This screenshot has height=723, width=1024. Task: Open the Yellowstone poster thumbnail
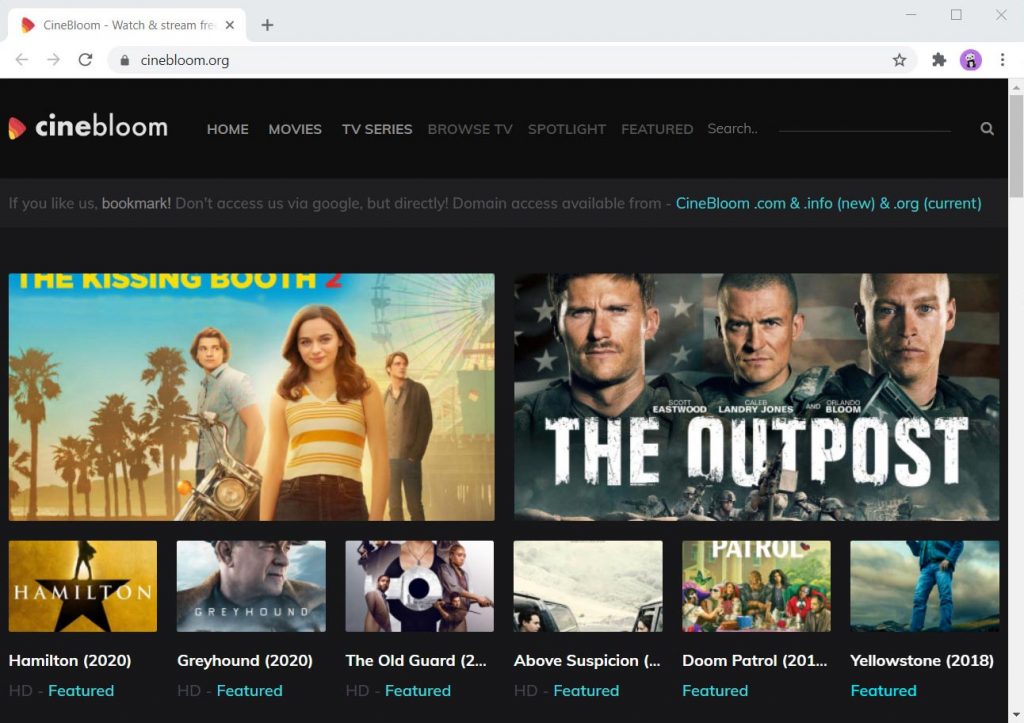pyautogui.click(x=925, y=586)
